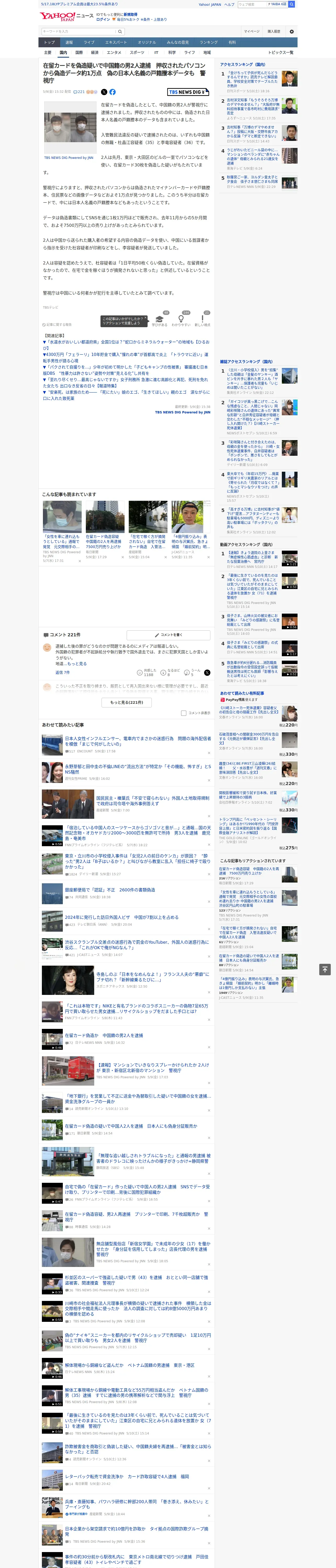Click the ログイン link
This screenshot has width=336, height=1568.
click(x=103, y=20)
